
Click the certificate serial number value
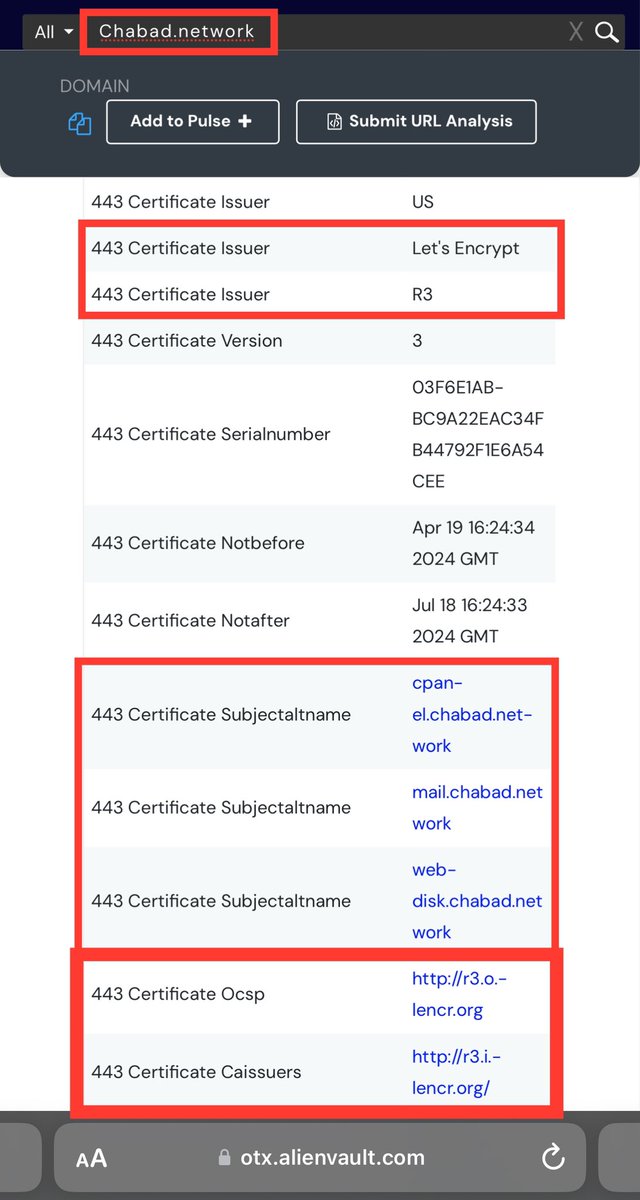point(477,434)
